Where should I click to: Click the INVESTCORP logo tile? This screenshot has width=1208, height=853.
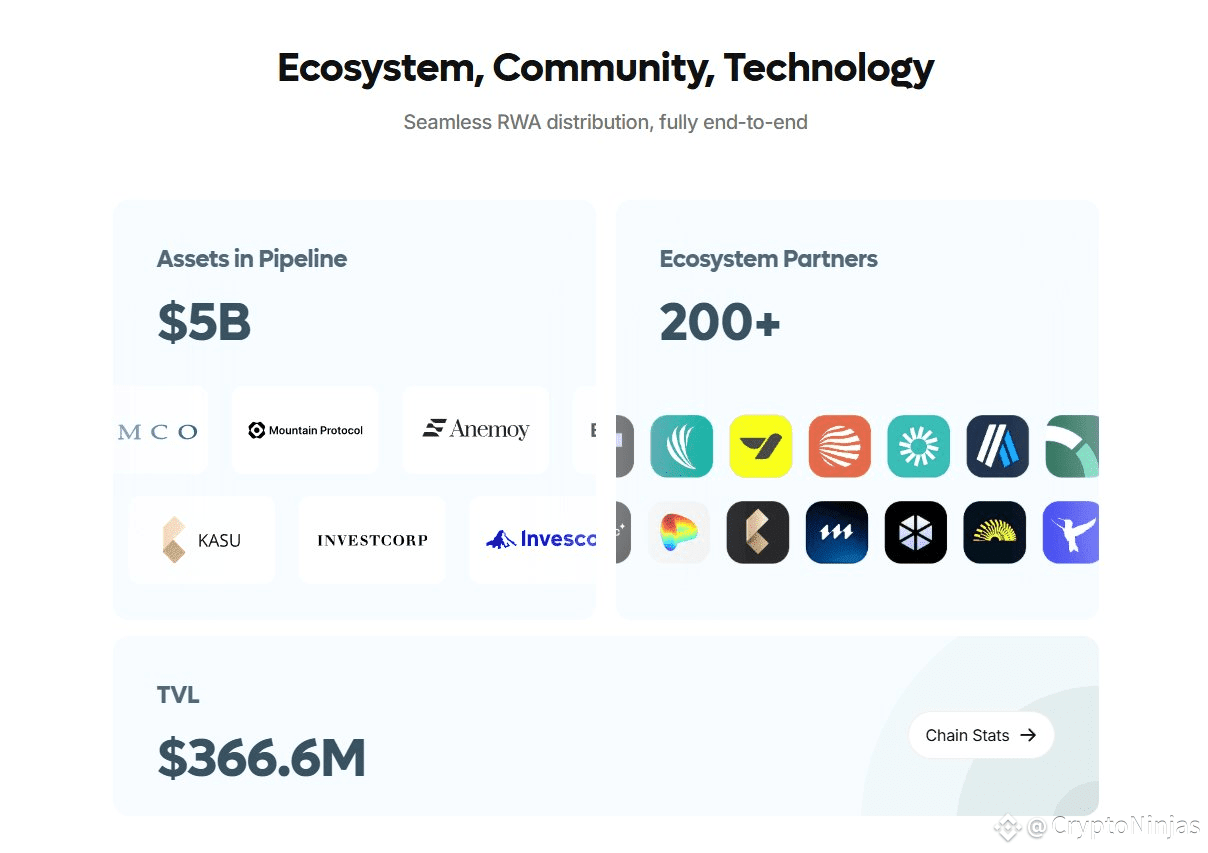click(372, 540)
